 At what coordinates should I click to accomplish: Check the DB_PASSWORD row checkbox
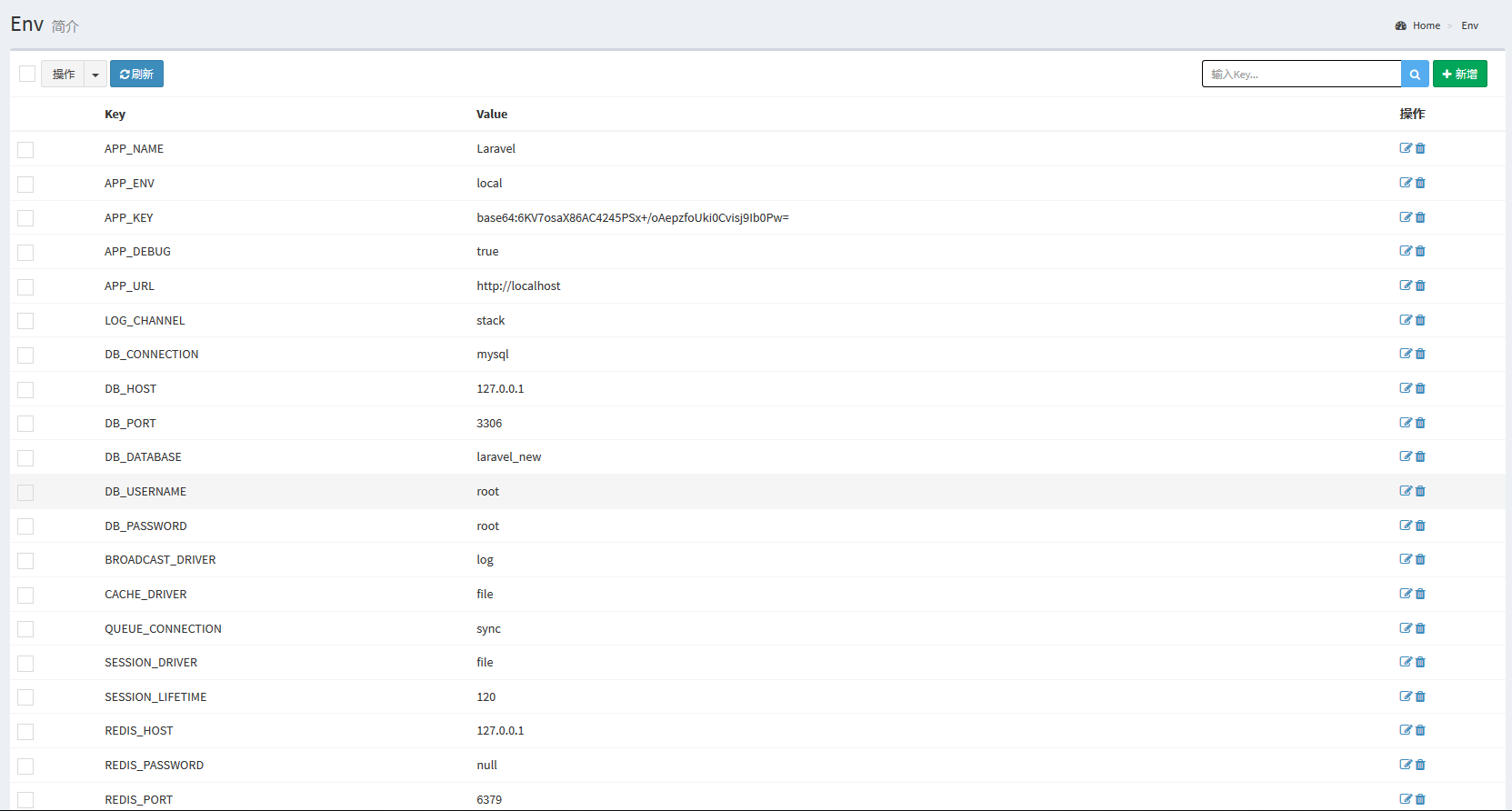(25, 526)
